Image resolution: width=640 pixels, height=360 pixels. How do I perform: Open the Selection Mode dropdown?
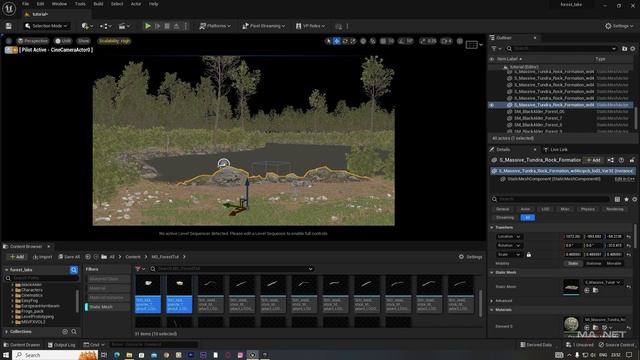pyautogui.click(x=46, y=26)
